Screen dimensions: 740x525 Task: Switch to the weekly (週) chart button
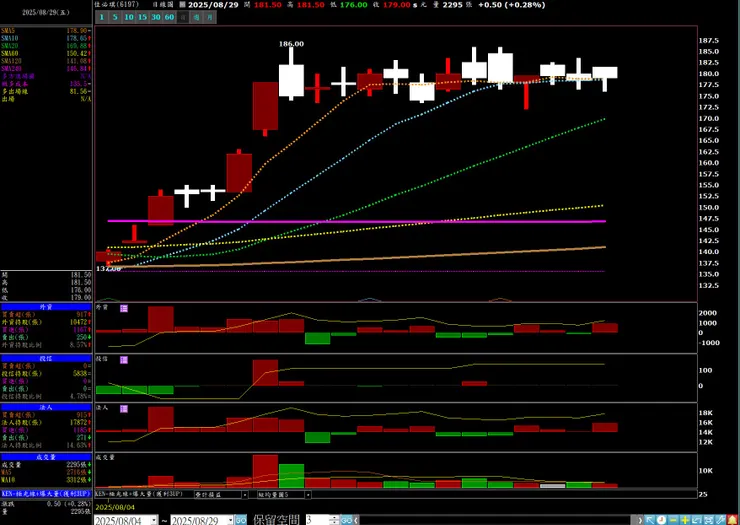point(196,17)
